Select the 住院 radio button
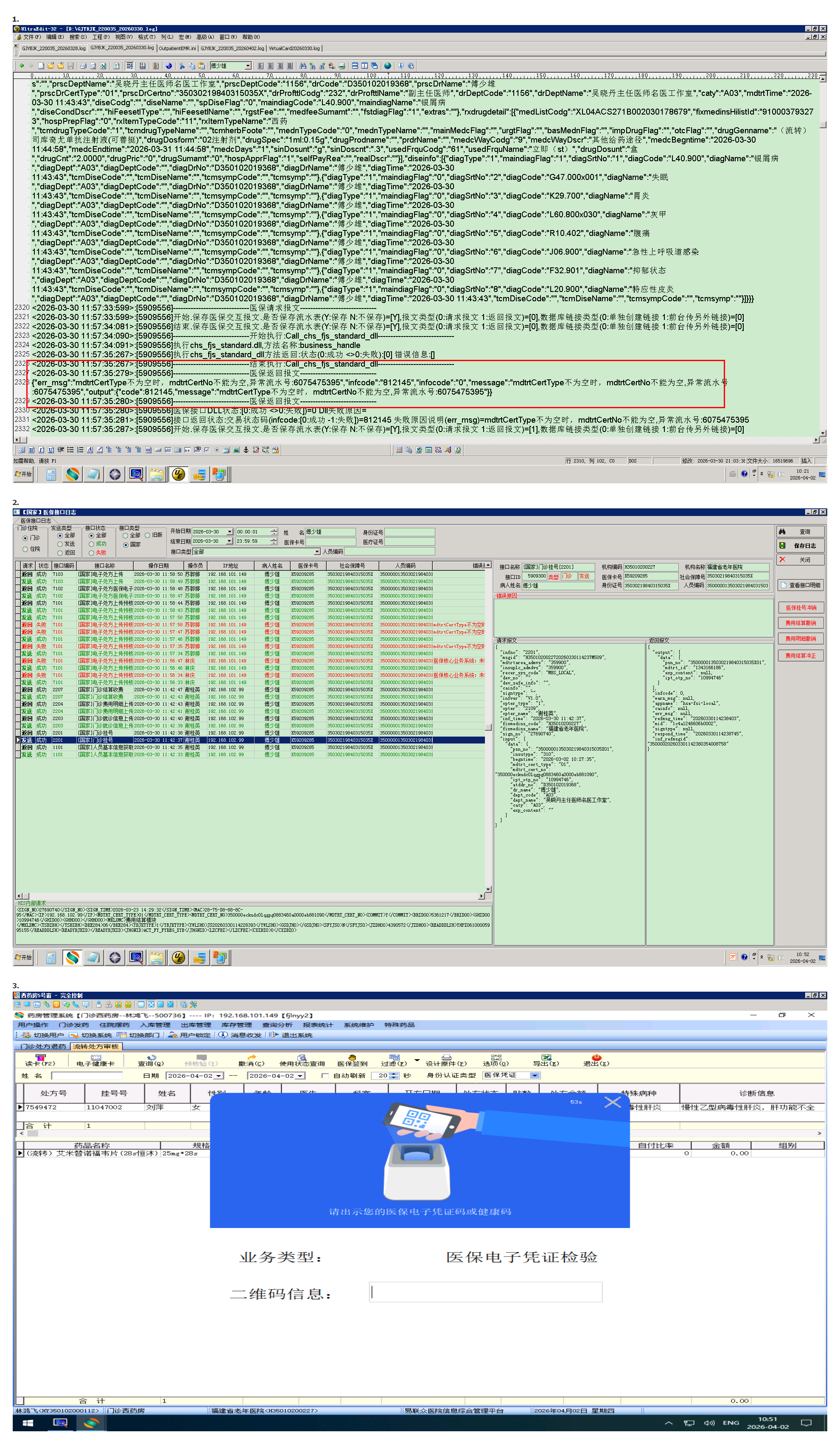The height and width of the screenshot is (1444, 840). tap(25, 549)
